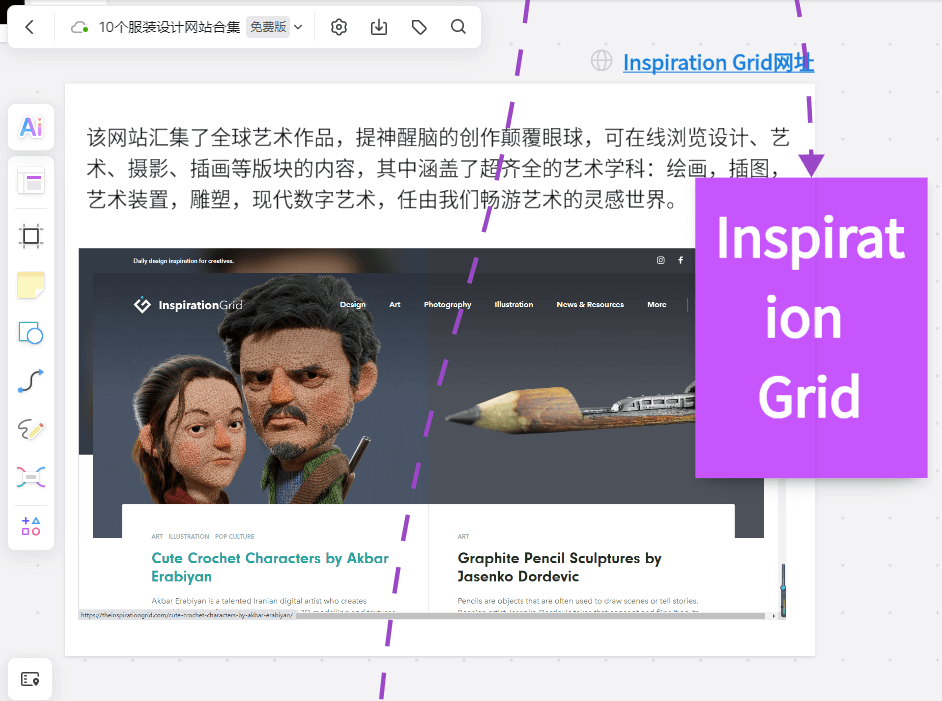Click the tag label icon
Image resolution: width=942 pixels, height=701 pixels.
(419, 27)
